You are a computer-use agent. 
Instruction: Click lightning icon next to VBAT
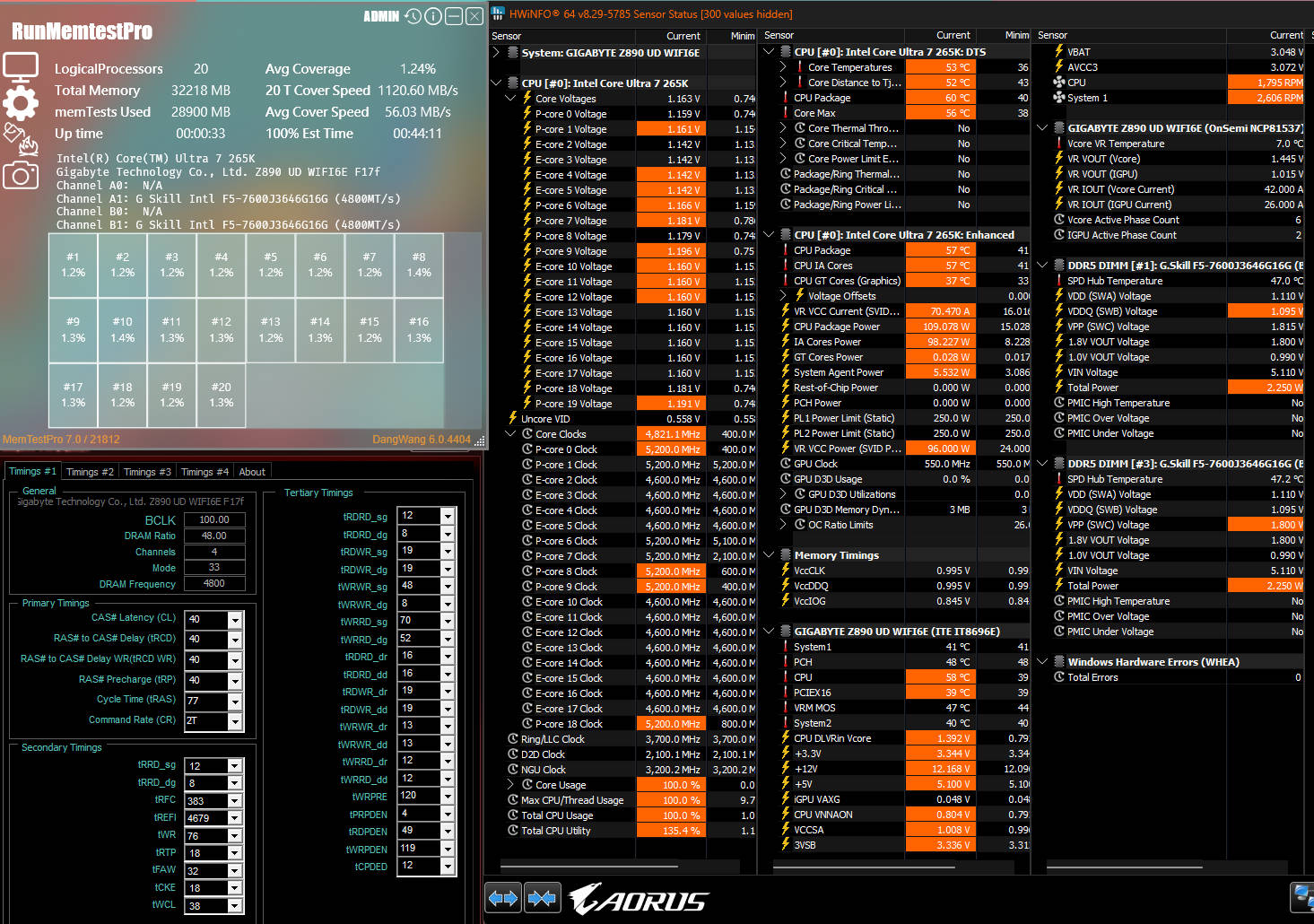(1059, 52)
